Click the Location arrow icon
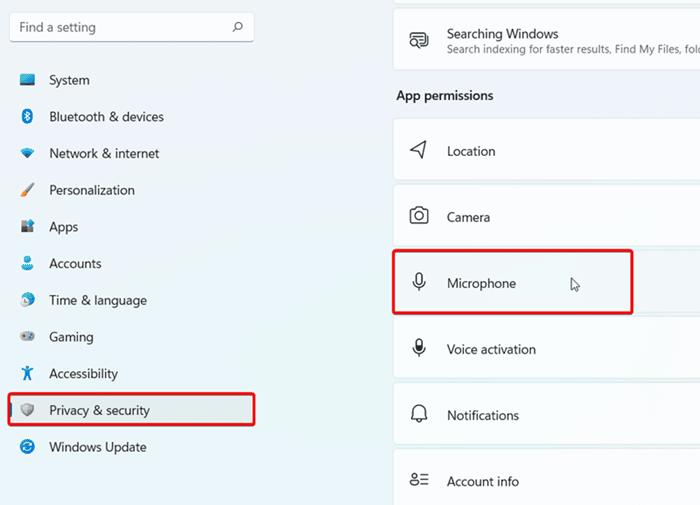The height and width of the screenshot is (505, 700). pyautogui.click(x=419, y=151)
